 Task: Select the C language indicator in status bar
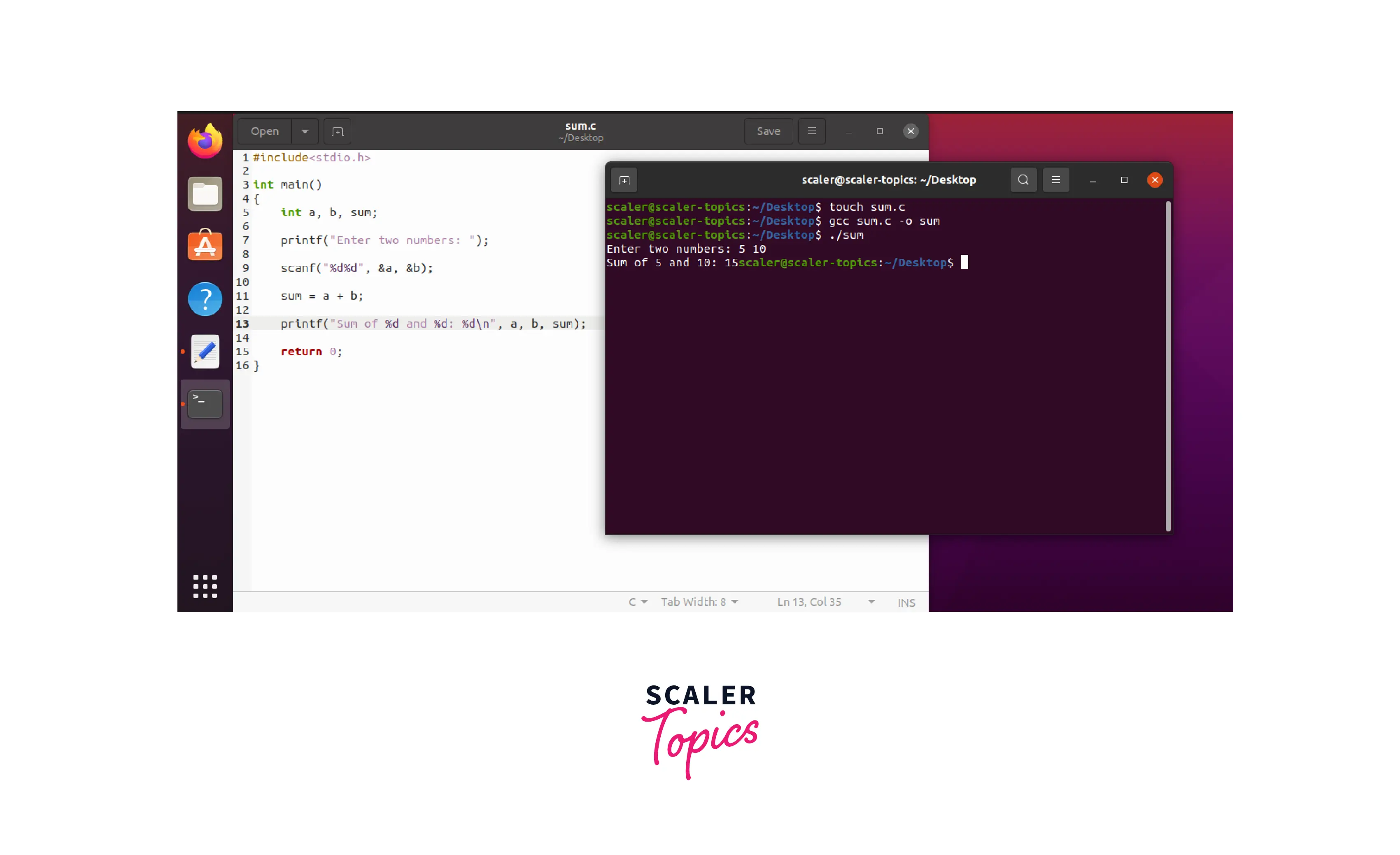click(x=636, y=600)
